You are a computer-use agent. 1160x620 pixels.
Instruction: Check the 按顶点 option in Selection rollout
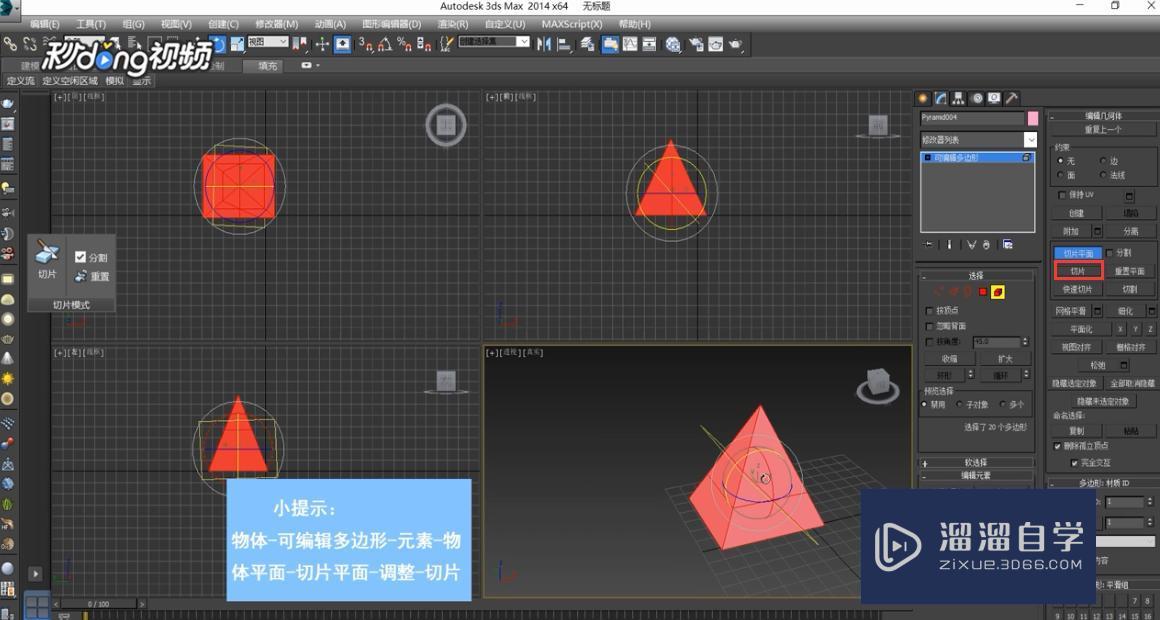pos(929,310)
